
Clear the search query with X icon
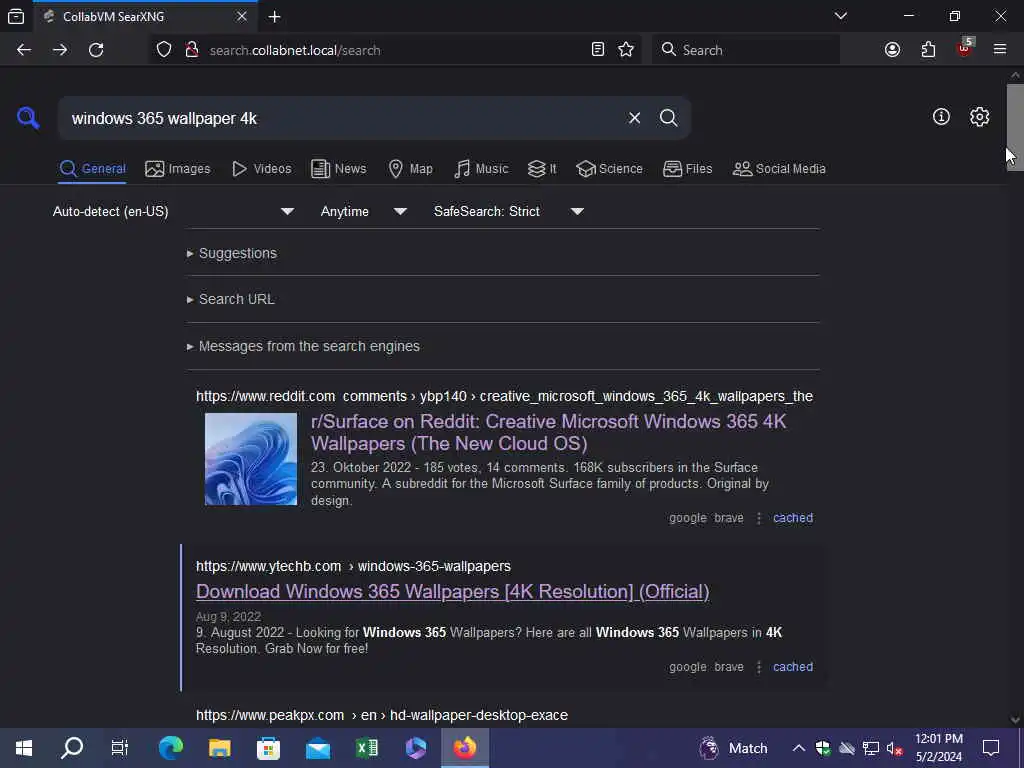click(x=634, y=118)
